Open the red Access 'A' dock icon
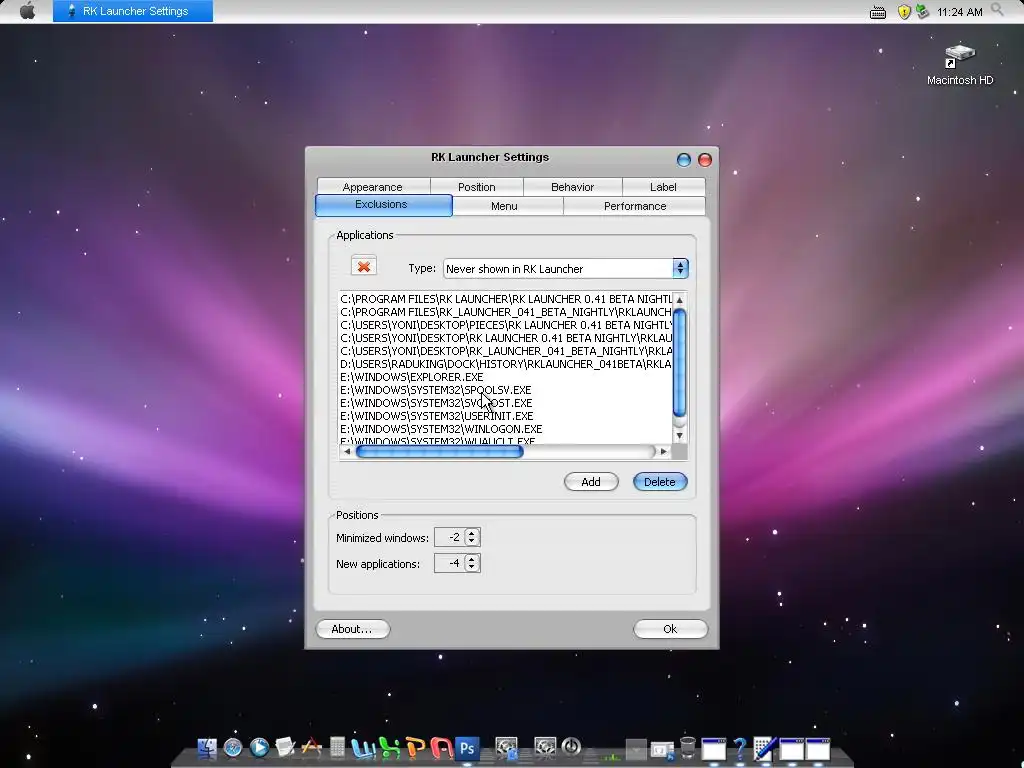Image resolution: width=1024 pixels, height=768 pixels. point(441,747)
